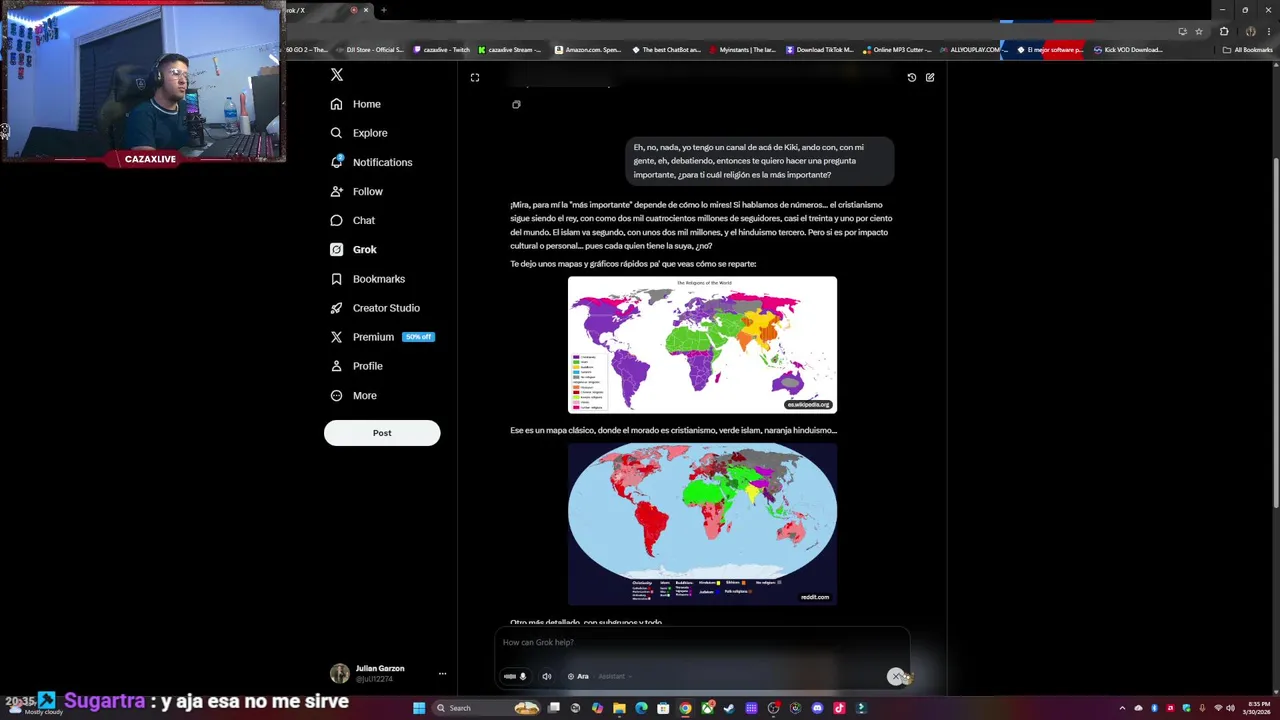Show hidden system tray icons chevron
This screenshot has width=1280, height=720.
(x=1122, y=708)
